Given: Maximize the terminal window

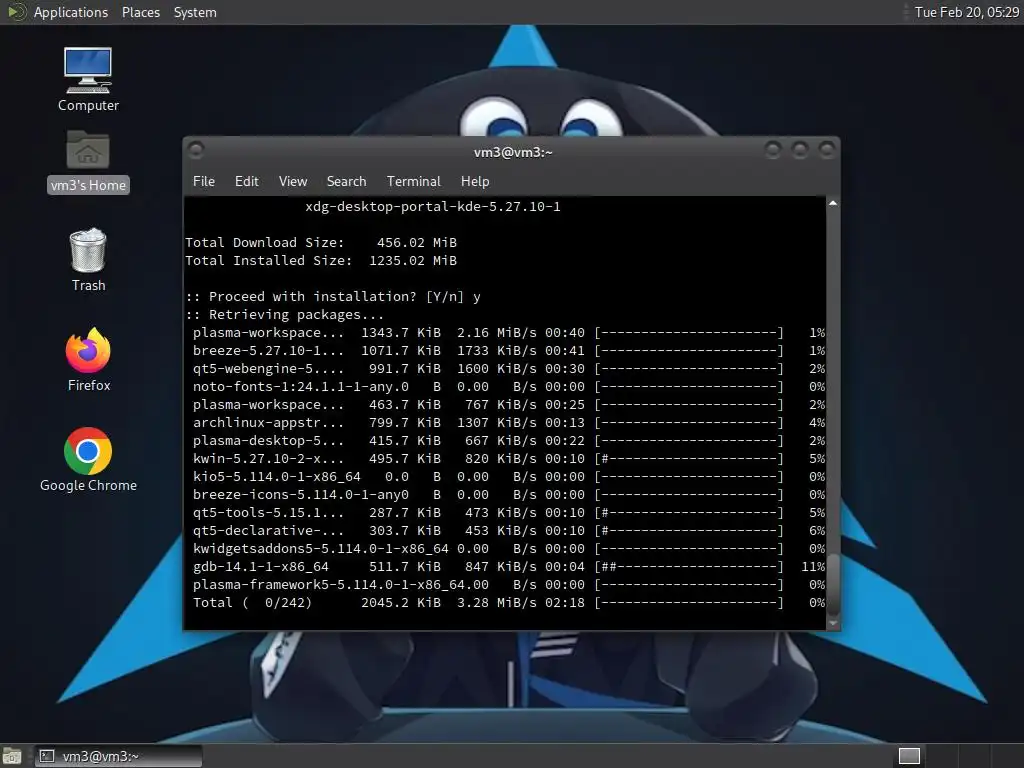Looking at the screenshot, I should tap(800, 150).
